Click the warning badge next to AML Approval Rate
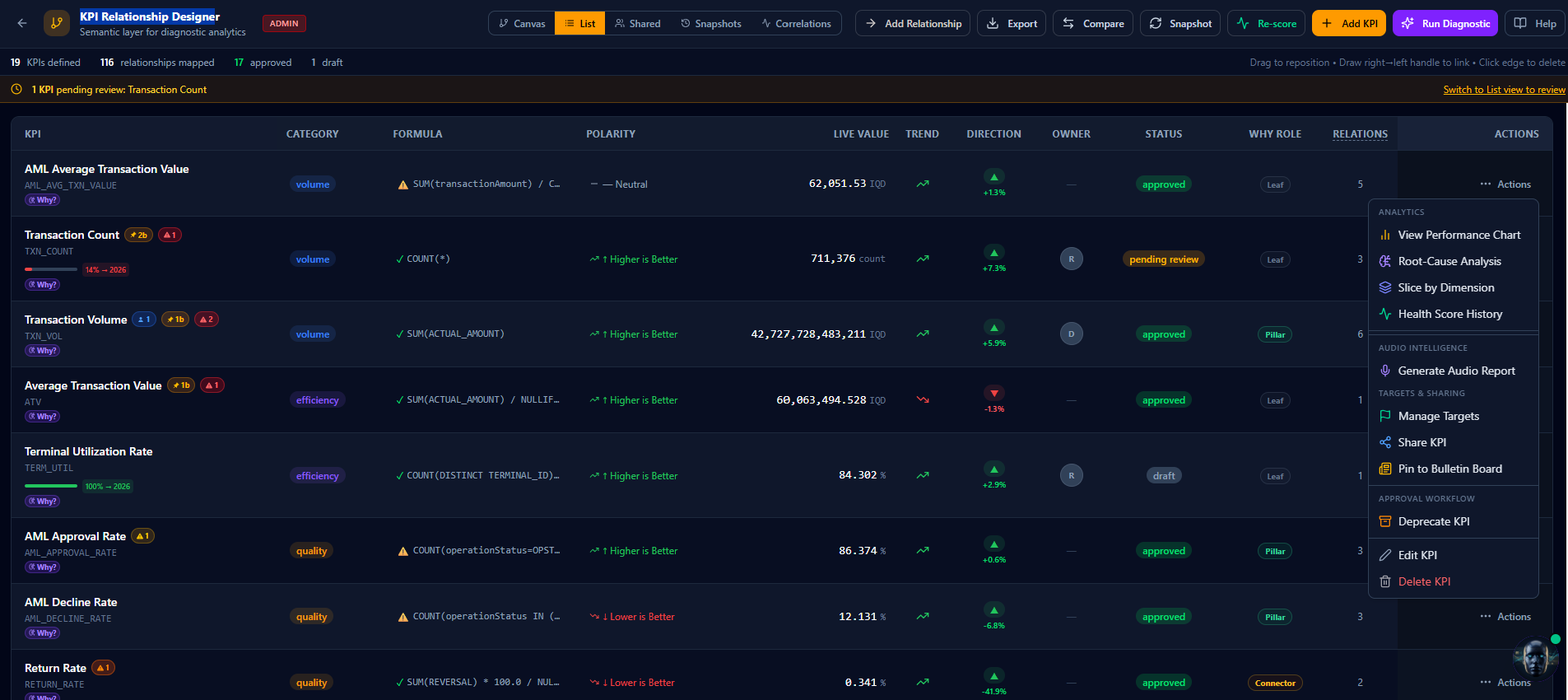The height and width of the screenshot is (700, 1568). point(143,536)
